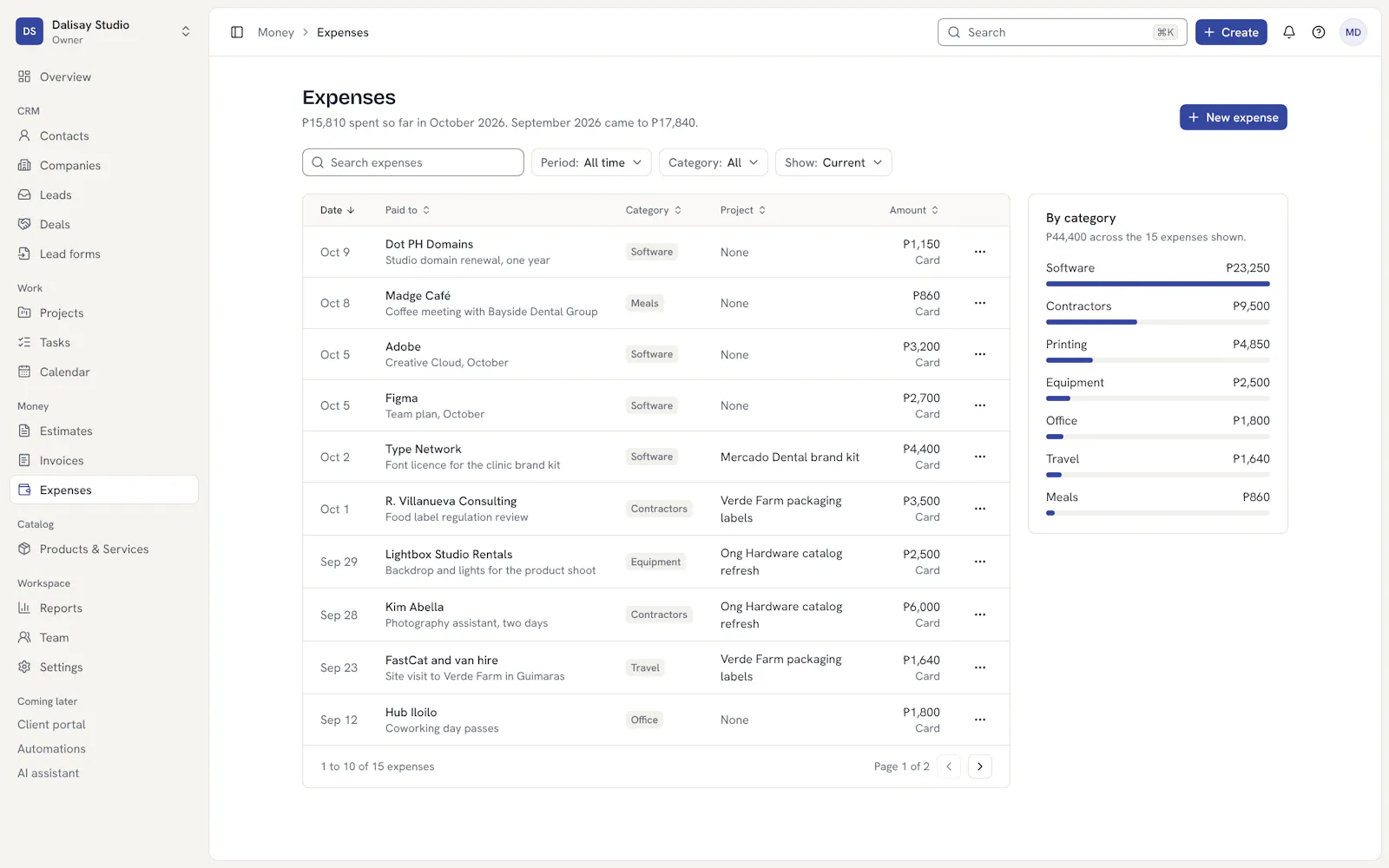This screenshot has height=868, width=1389.
Task: Click the Money breadcrumb link
Action: pos(276,32)
